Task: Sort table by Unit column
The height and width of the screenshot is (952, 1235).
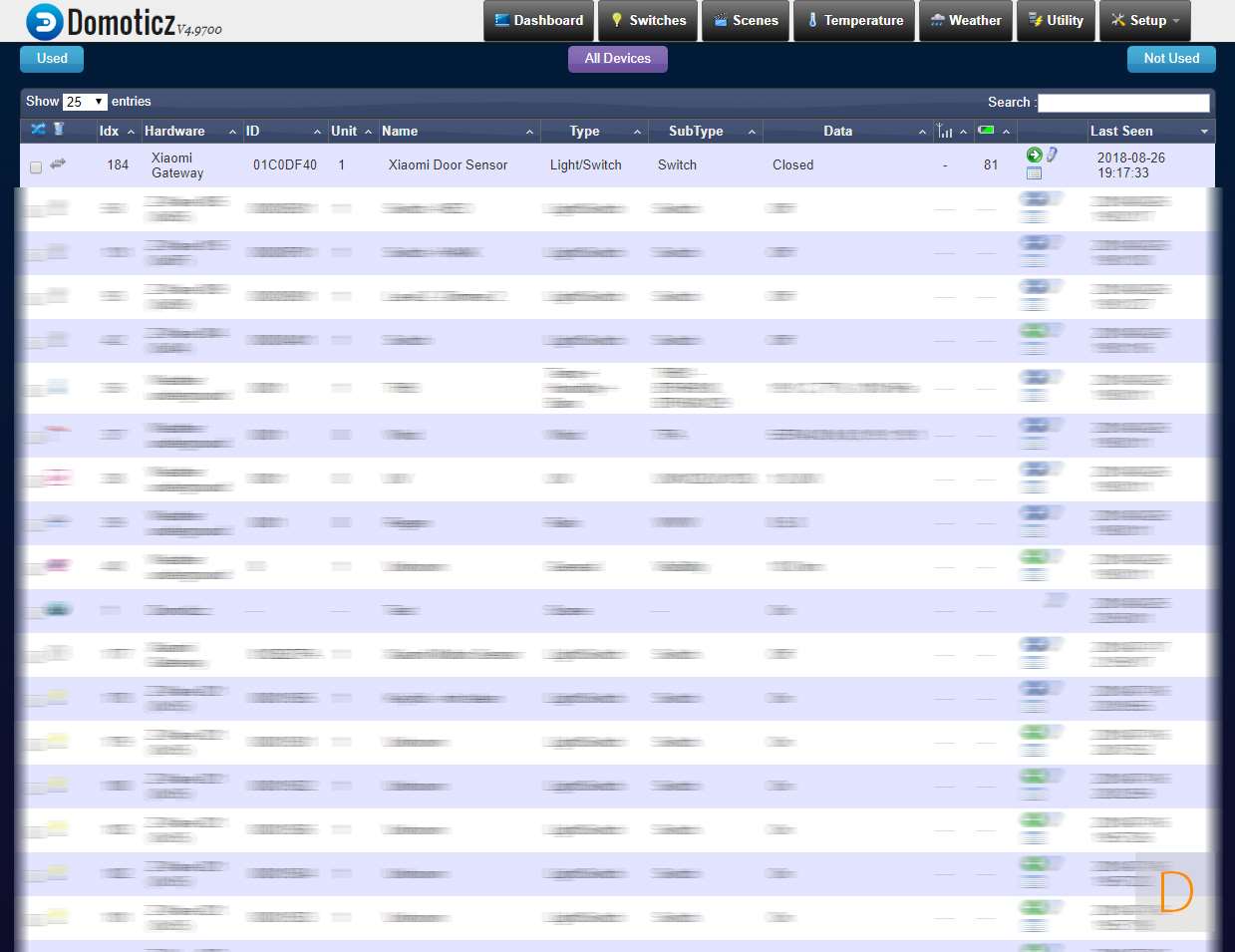Action: 352,131
